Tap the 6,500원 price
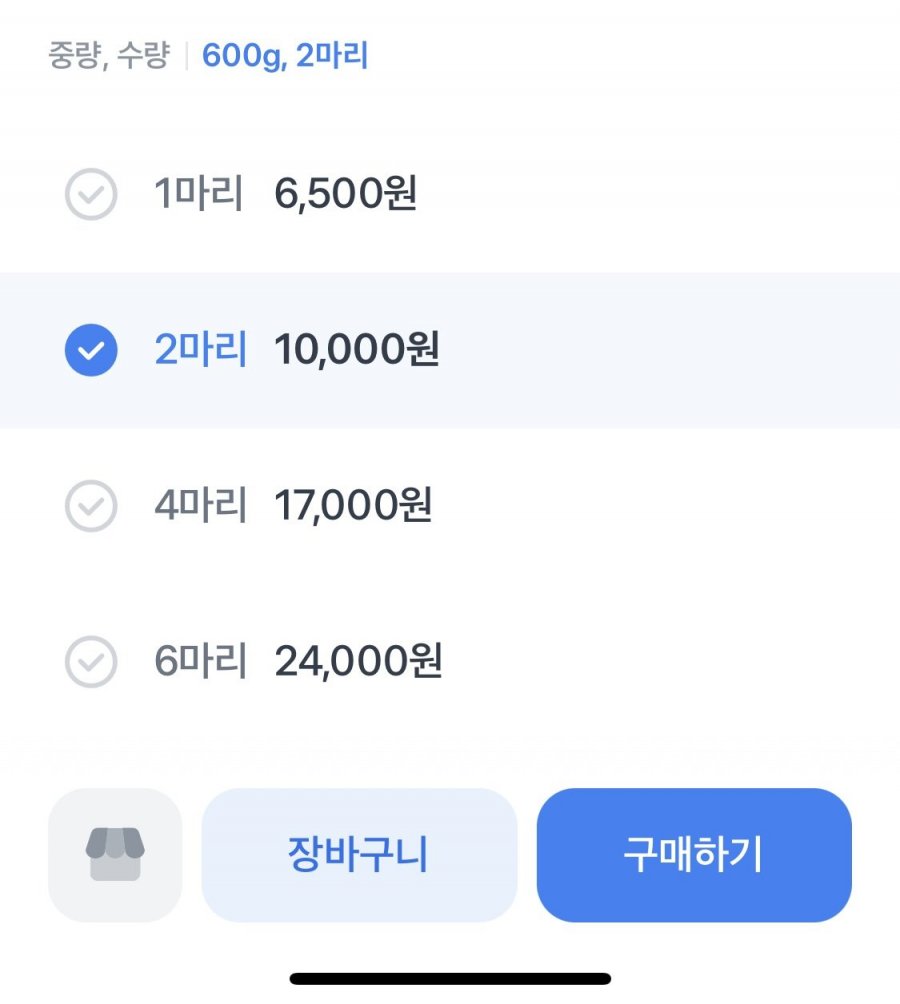Viewport: 900px width, 1004px height. [x=345, y=194]
